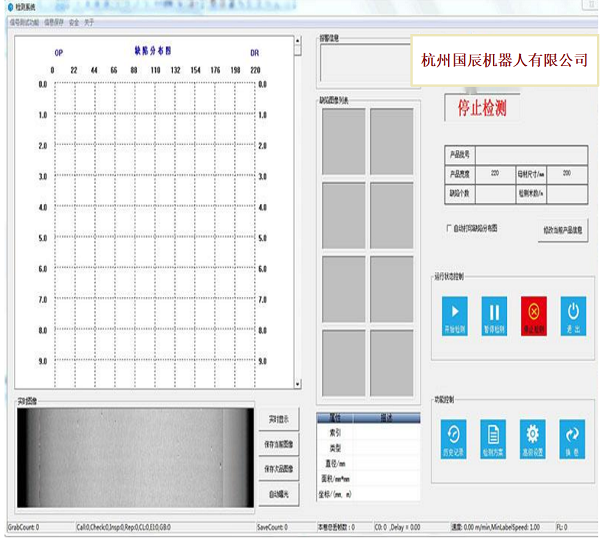Open the 检测方案 (detection plan) document icon

[493, 436]
